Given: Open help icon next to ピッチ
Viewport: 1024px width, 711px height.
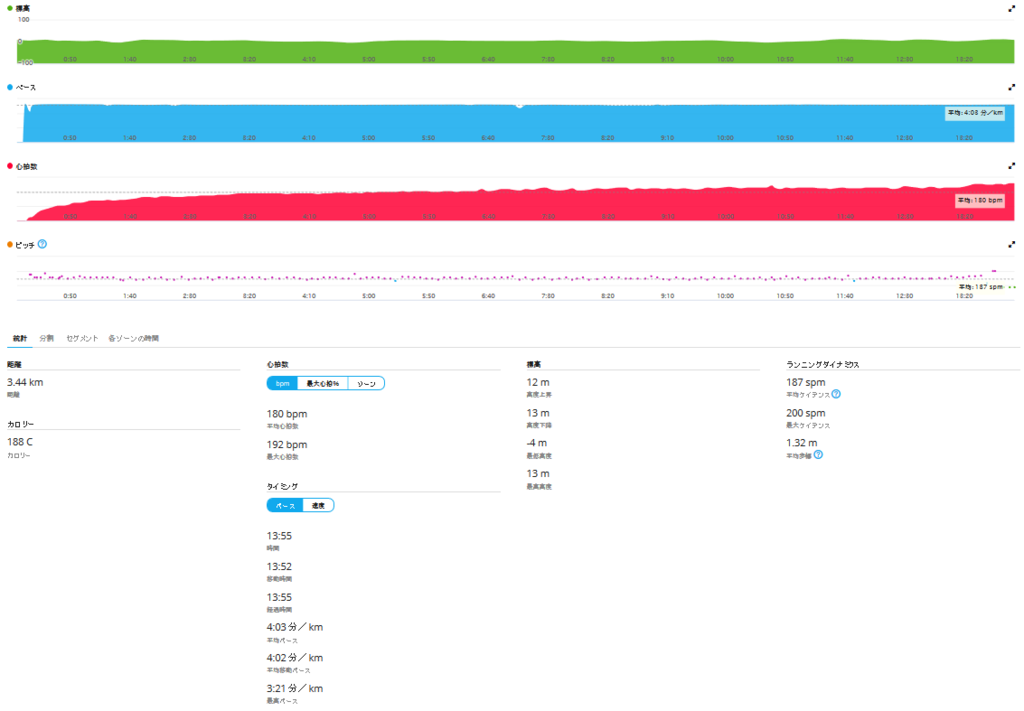Looking at the screenshot, I should point(42,244).
